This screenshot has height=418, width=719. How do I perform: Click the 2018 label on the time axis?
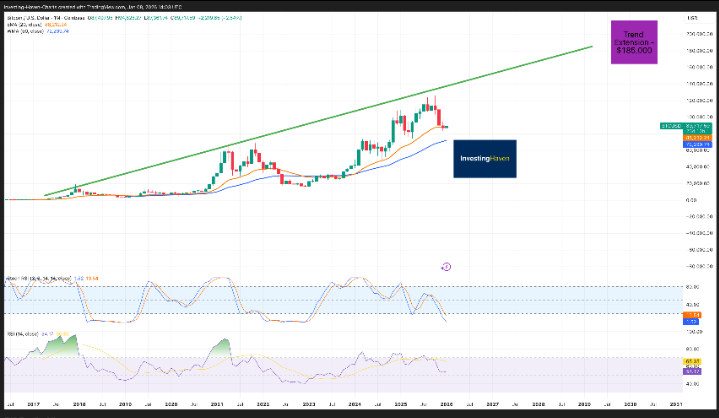[x=79, y=405]
